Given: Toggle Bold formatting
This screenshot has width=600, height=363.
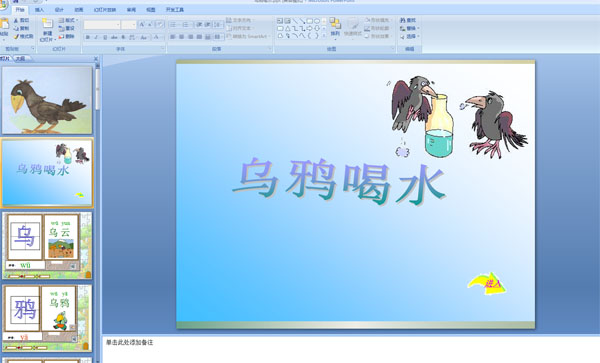Looking at the screenshot, I should click(x=88, y=37).
